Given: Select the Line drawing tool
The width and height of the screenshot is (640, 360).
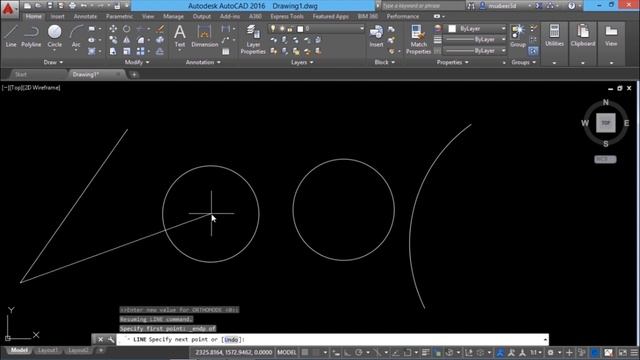Looking at the screenshot, I should coord(11,36).
